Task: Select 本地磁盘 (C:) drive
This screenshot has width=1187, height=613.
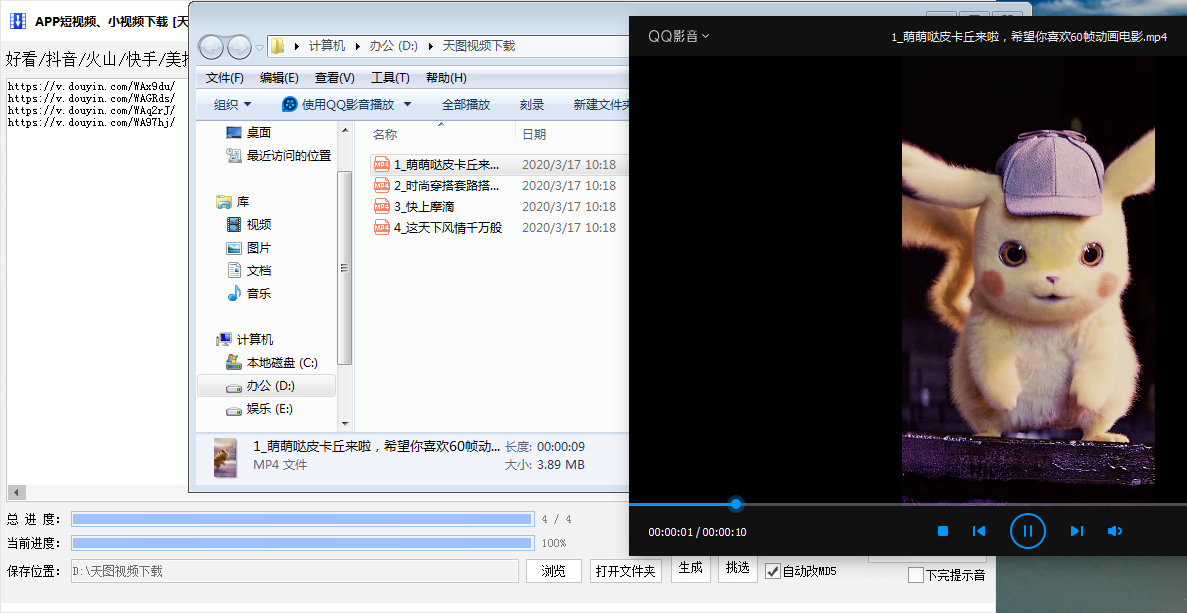Action: (x=272, y=363)
